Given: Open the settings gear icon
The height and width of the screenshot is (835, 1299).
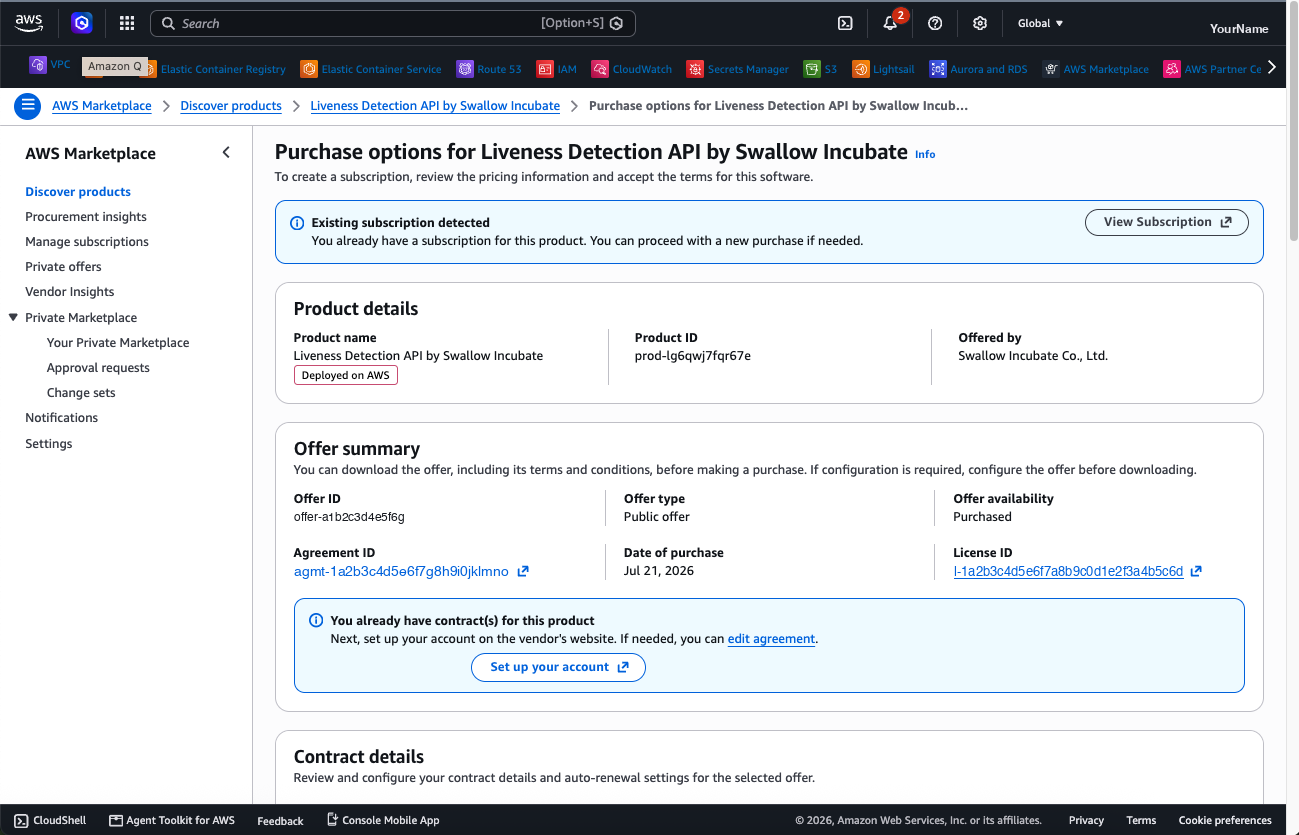Looking at the screenshot, I should pos(980,23).
